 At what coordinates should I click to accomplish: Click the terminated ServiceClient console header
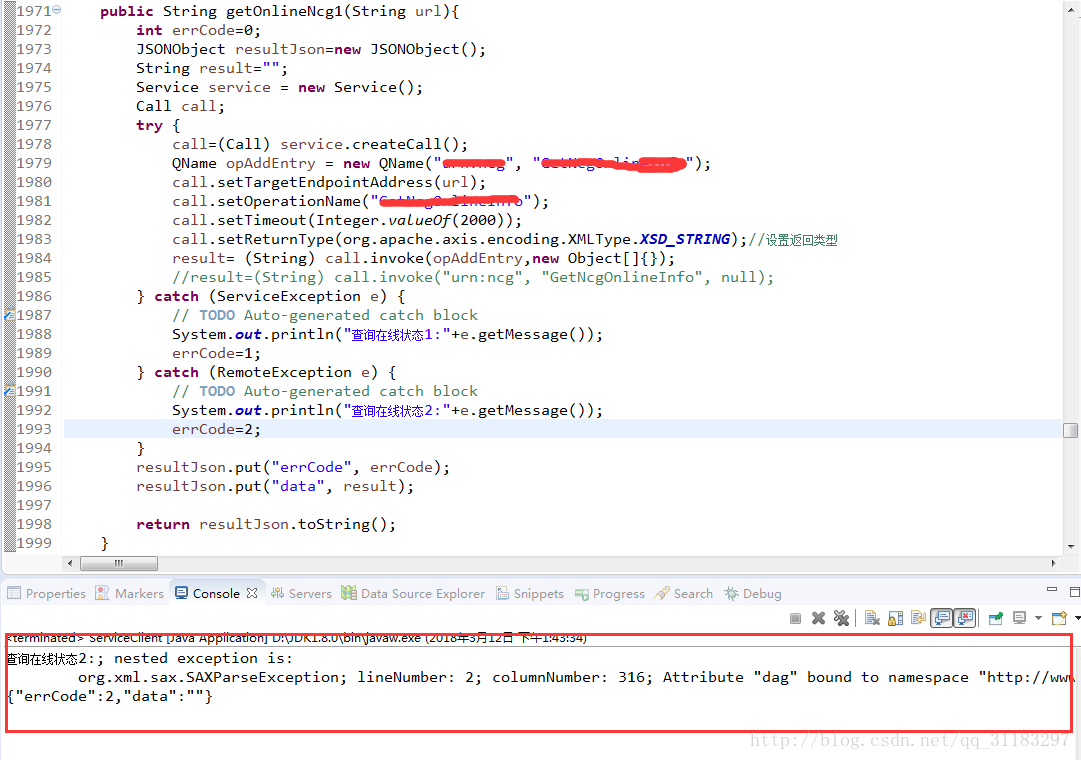[297, 638]
